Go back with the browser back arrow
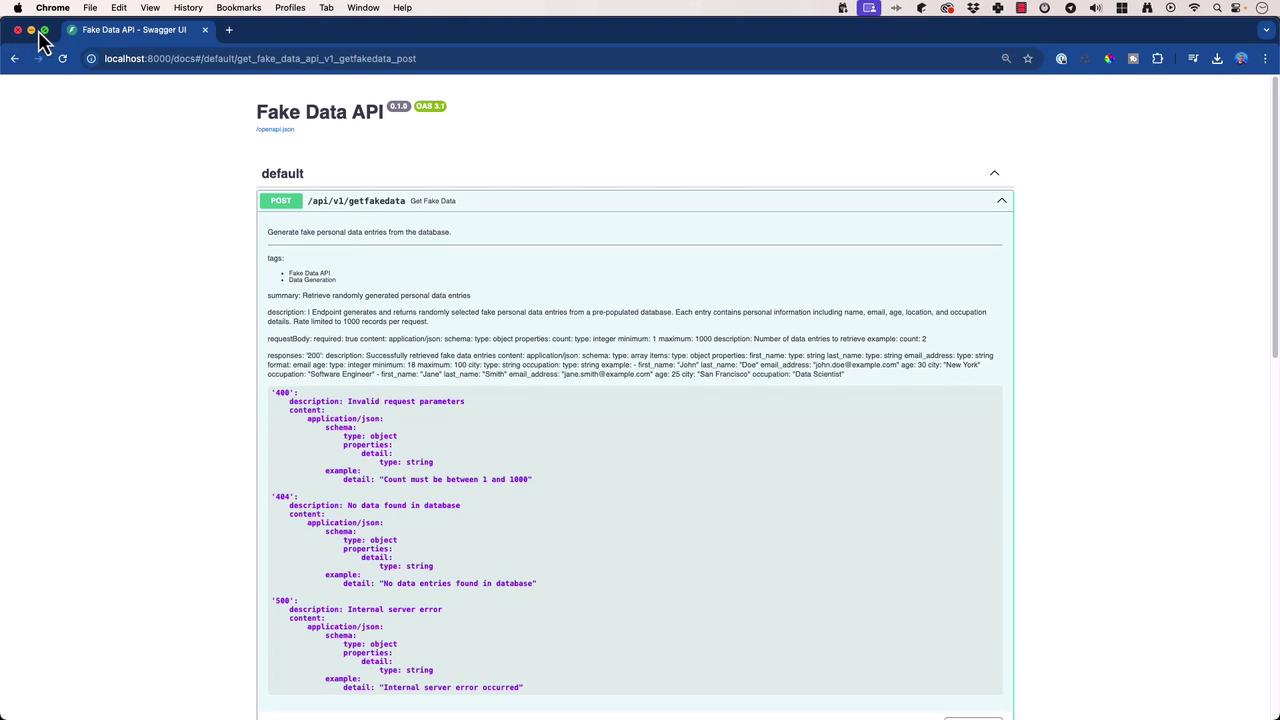This screenshot has height=720, width=1280. pos(15,59)
